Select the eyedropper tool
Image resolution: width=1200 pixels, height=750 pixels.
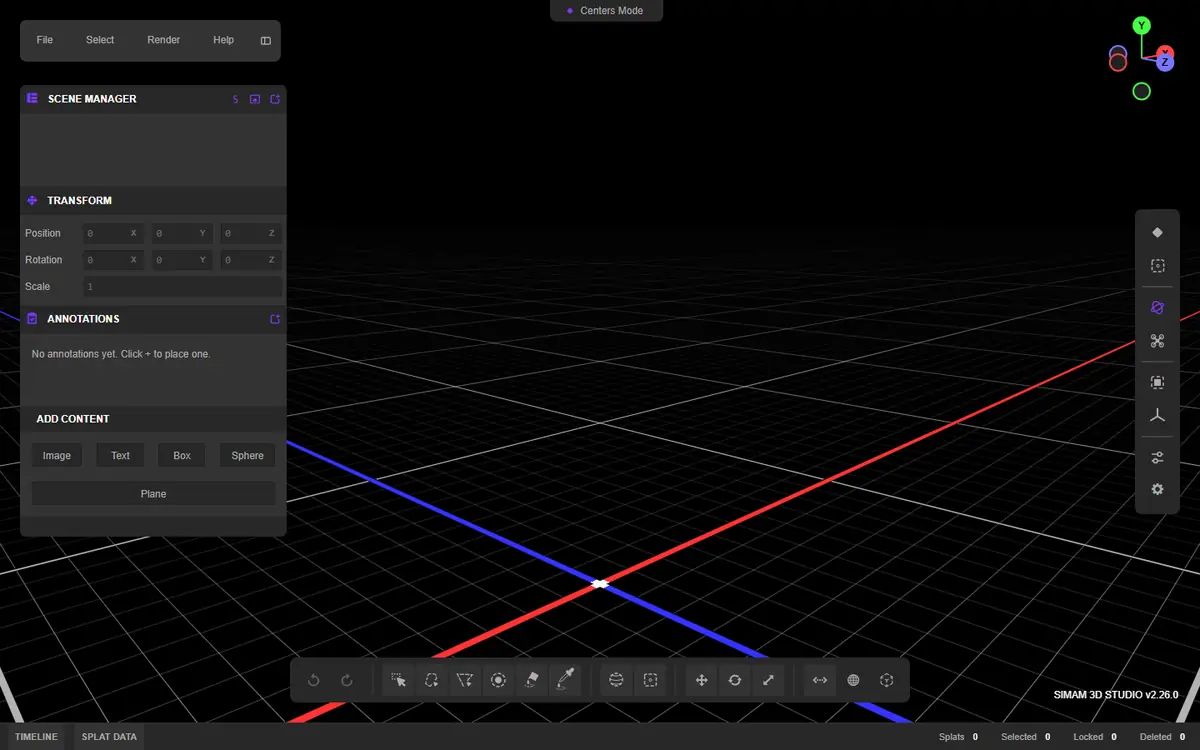(565, 680)
